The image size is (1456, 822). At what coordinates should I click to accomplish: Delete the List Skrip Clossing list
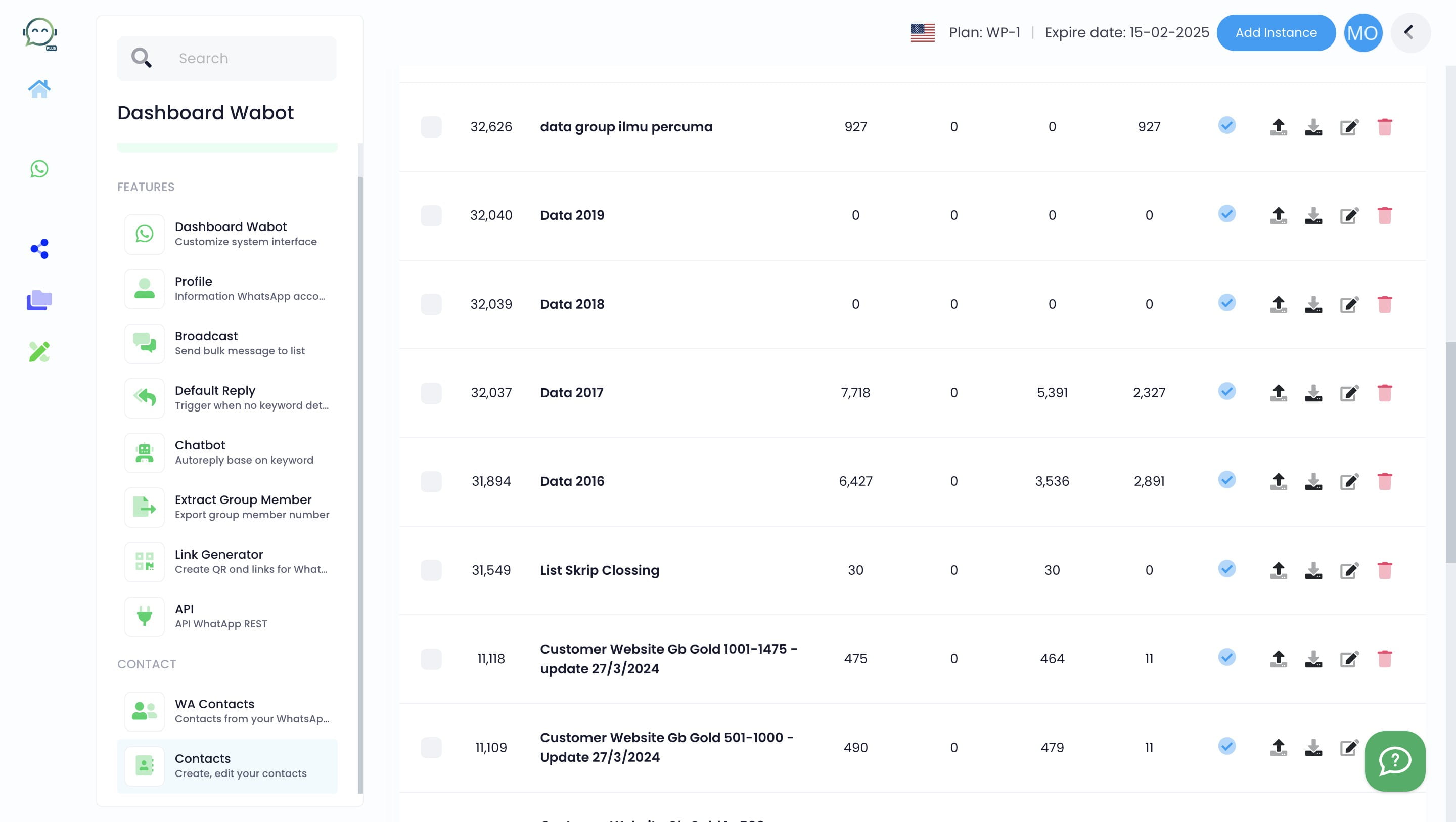[1385, 570]
